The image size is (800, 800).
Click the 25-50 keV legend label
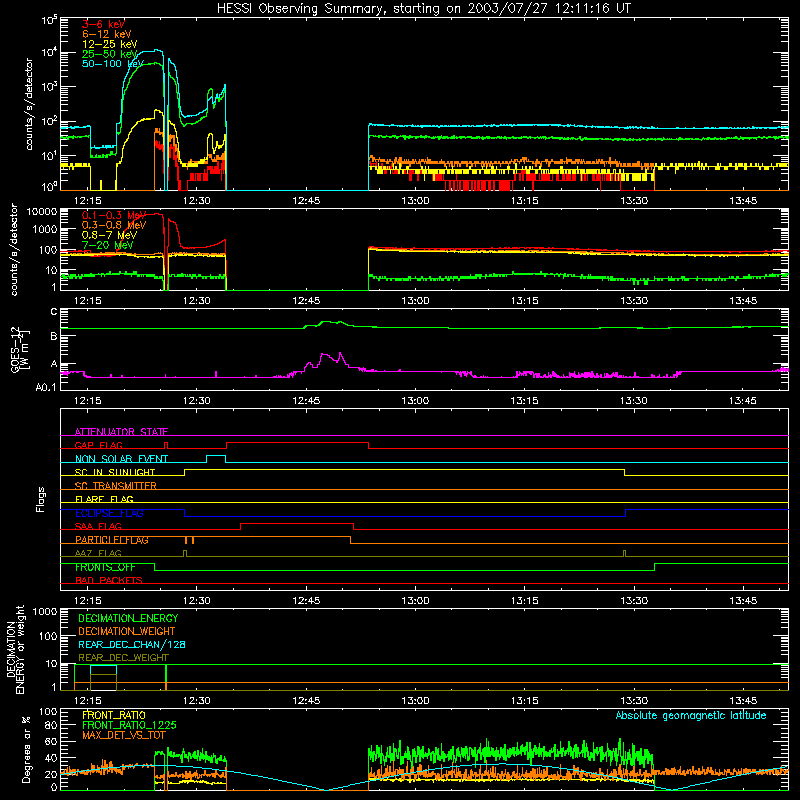110,54
